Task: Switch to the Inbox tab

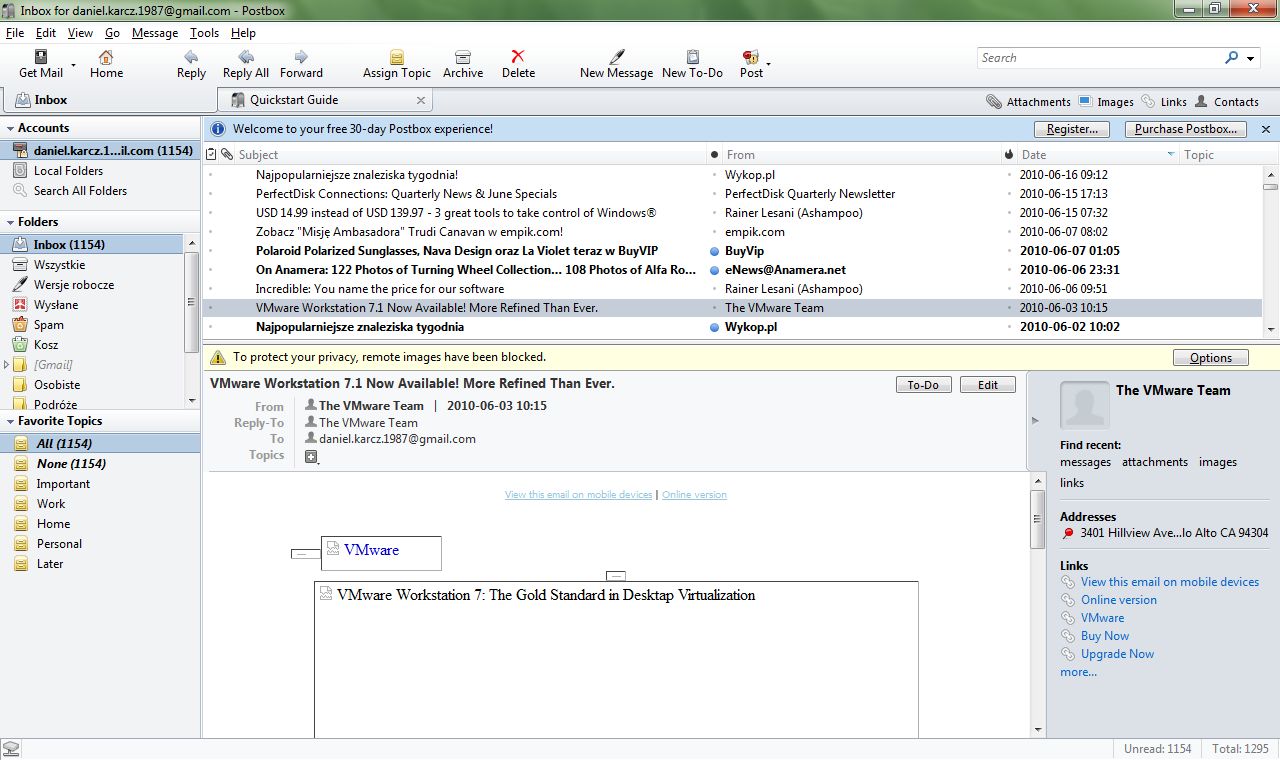Action: point(108,100)
